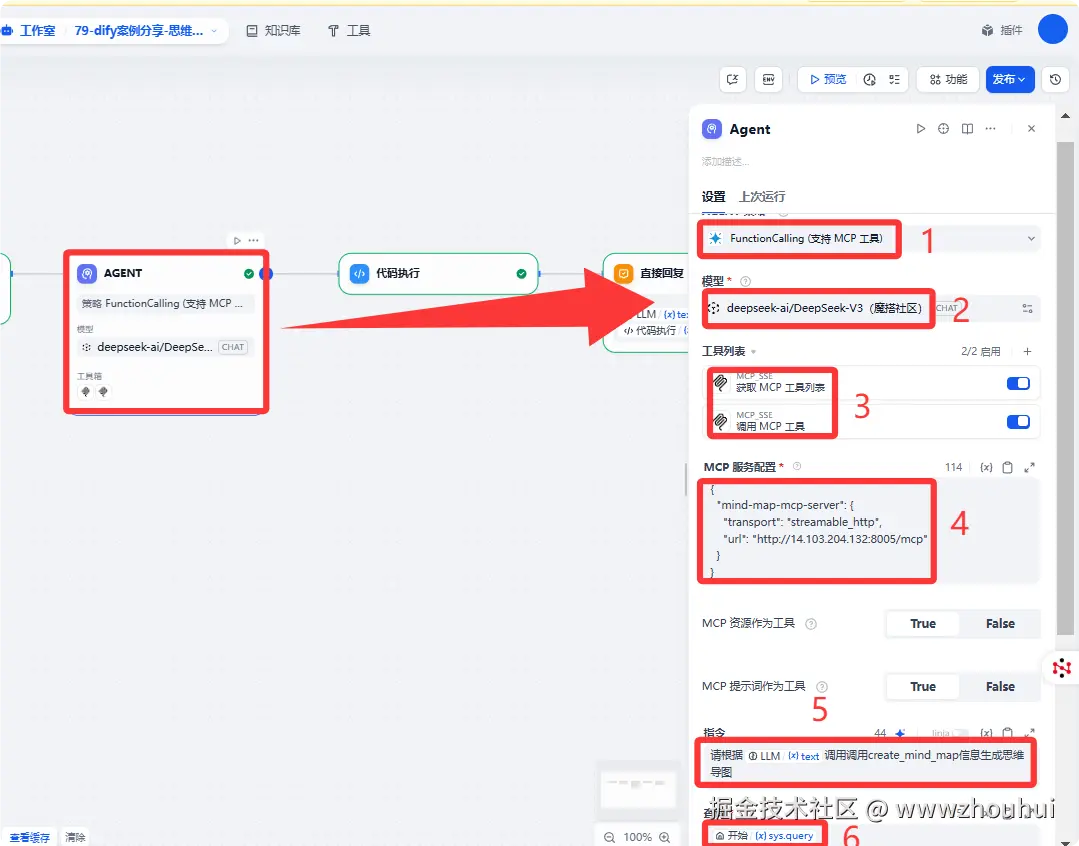
Task: Open the help book icon in Agent panel
Action: click(x=967, y=129)
